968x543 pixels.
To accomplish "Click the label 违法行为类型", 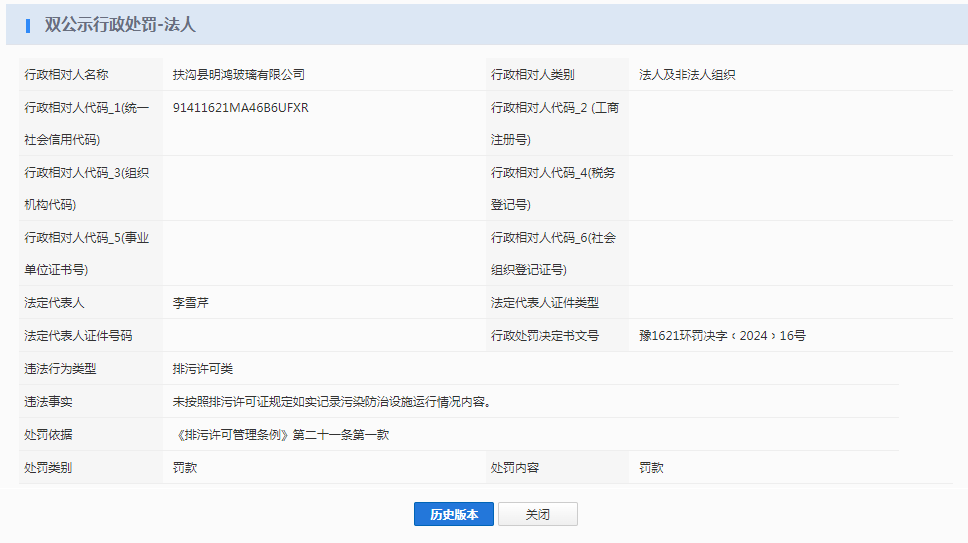I will click(60, 369).
